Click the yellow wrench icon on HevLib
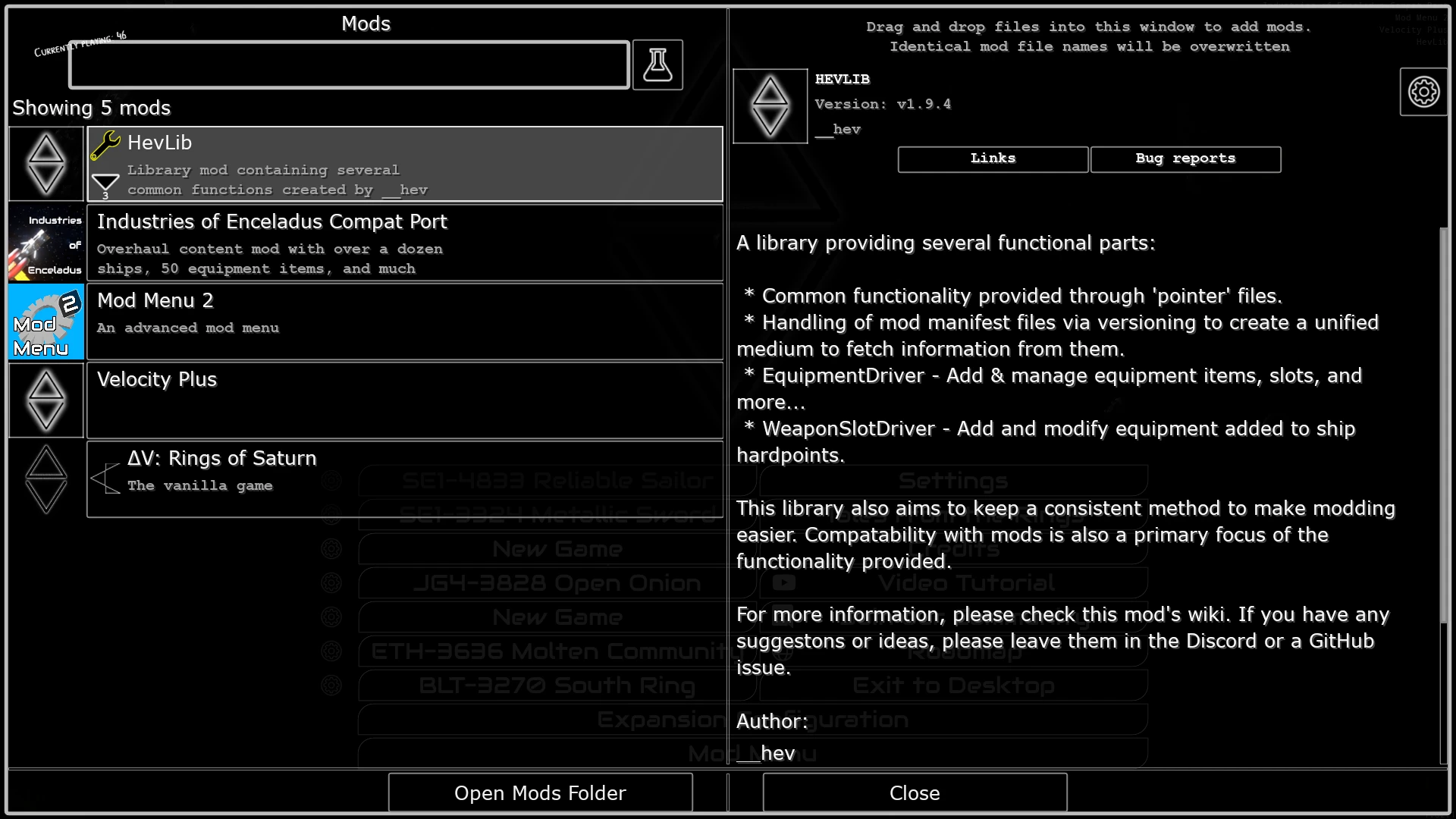1456x819 pixels. (105, 146)
